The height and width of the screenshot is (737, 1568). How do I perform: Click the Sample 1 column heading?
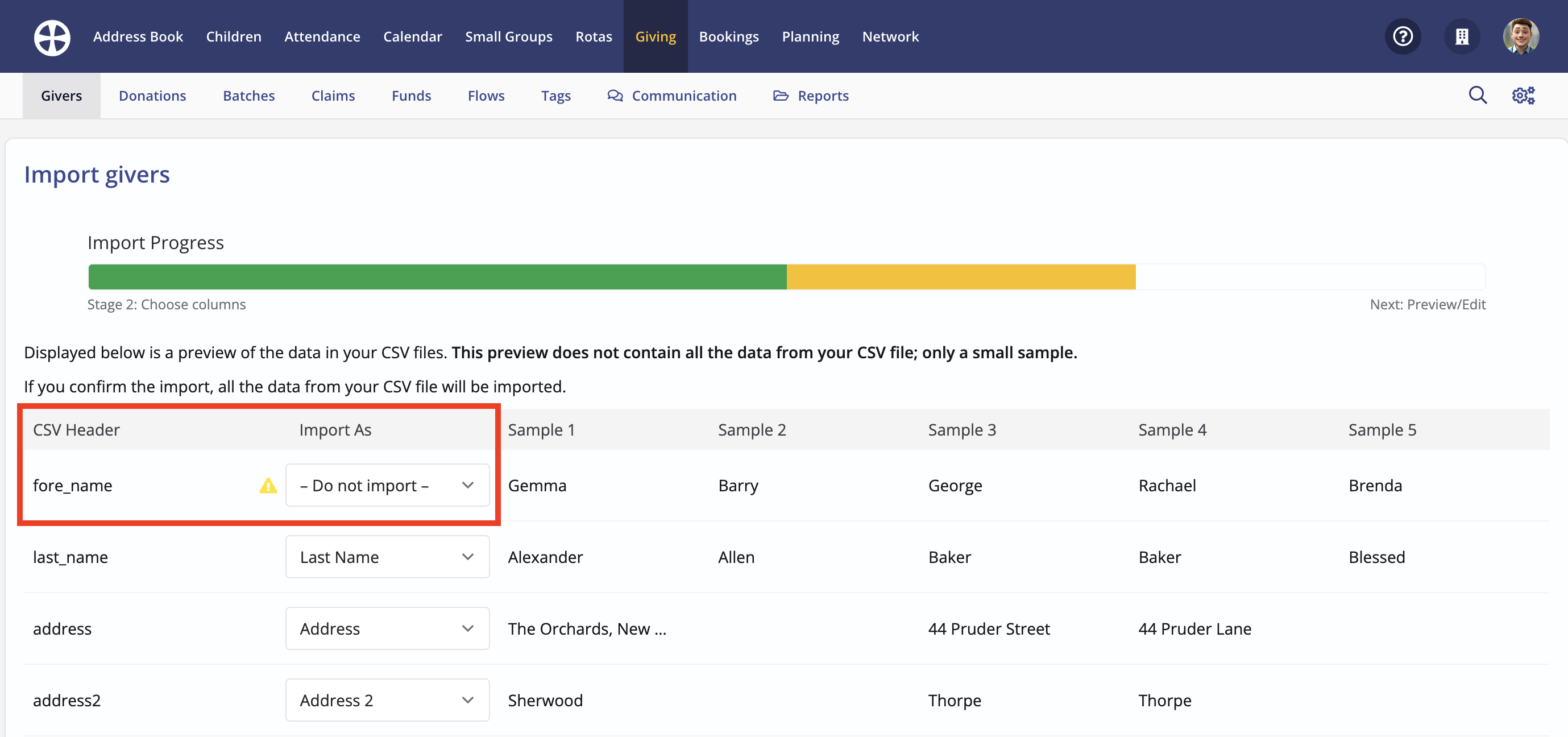[x=541, y=429]
